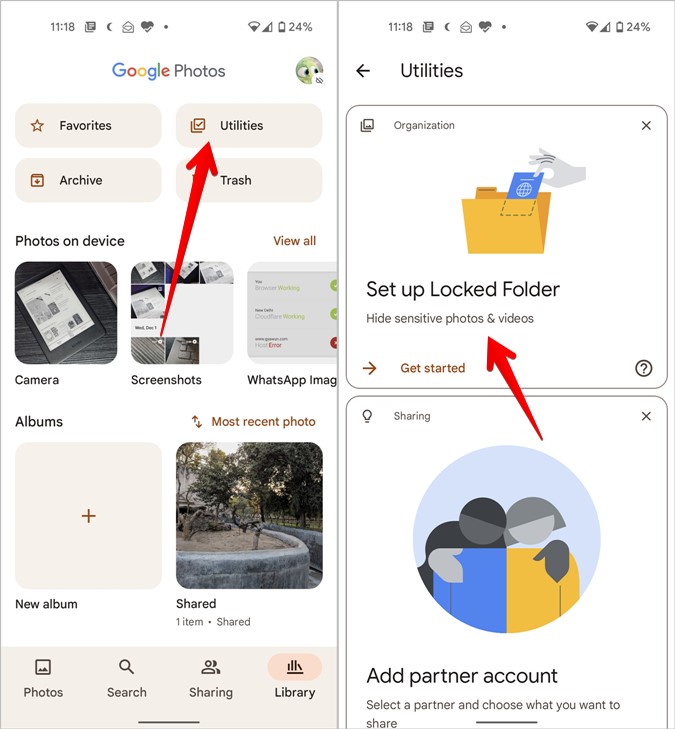The width and height of the screenshot is (675, 729).
Task: Tap the Organization album icon
Action: coord(367,126)
